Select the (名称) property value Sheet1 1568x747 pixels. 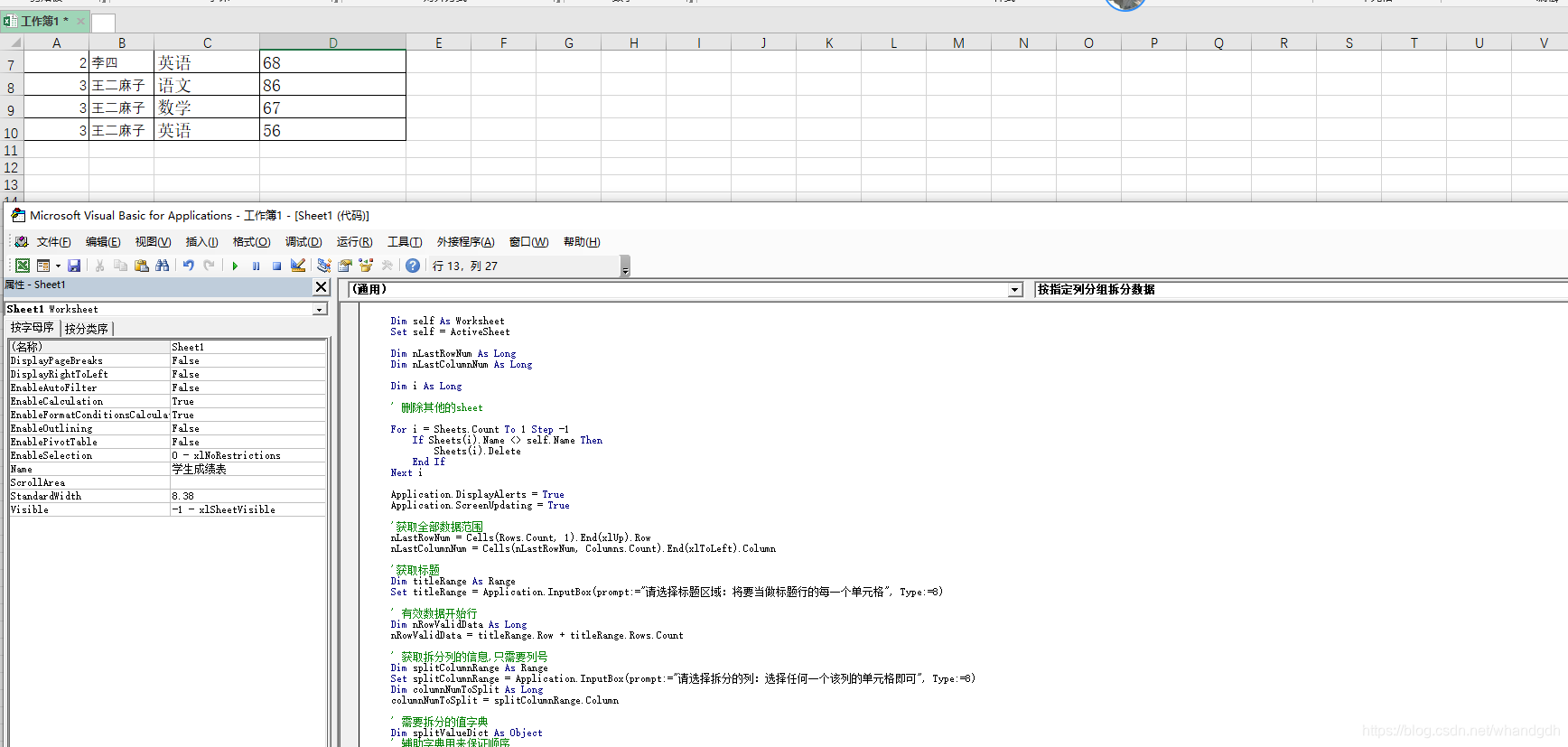pos(247,347)
